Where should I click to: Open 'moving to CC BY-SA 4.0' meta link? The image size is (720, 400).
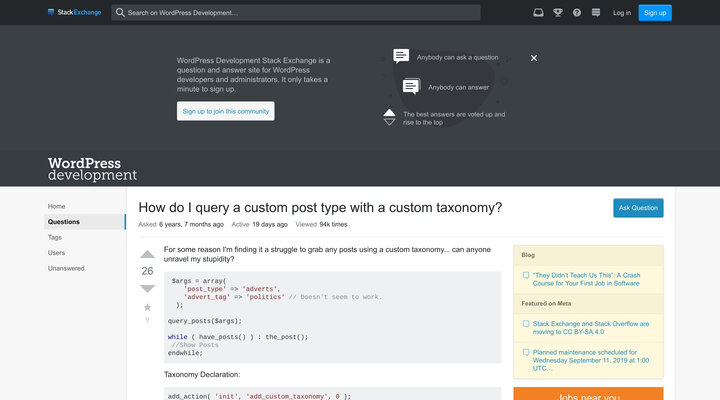tap(591, 328)
